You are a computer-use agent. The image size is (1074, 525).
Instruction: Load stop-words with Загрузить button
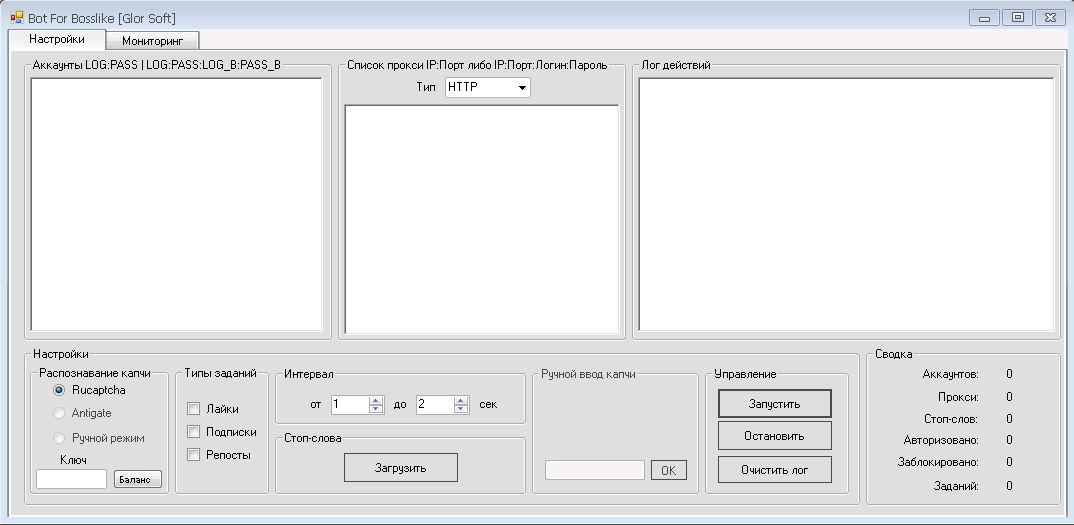[401, 467]
